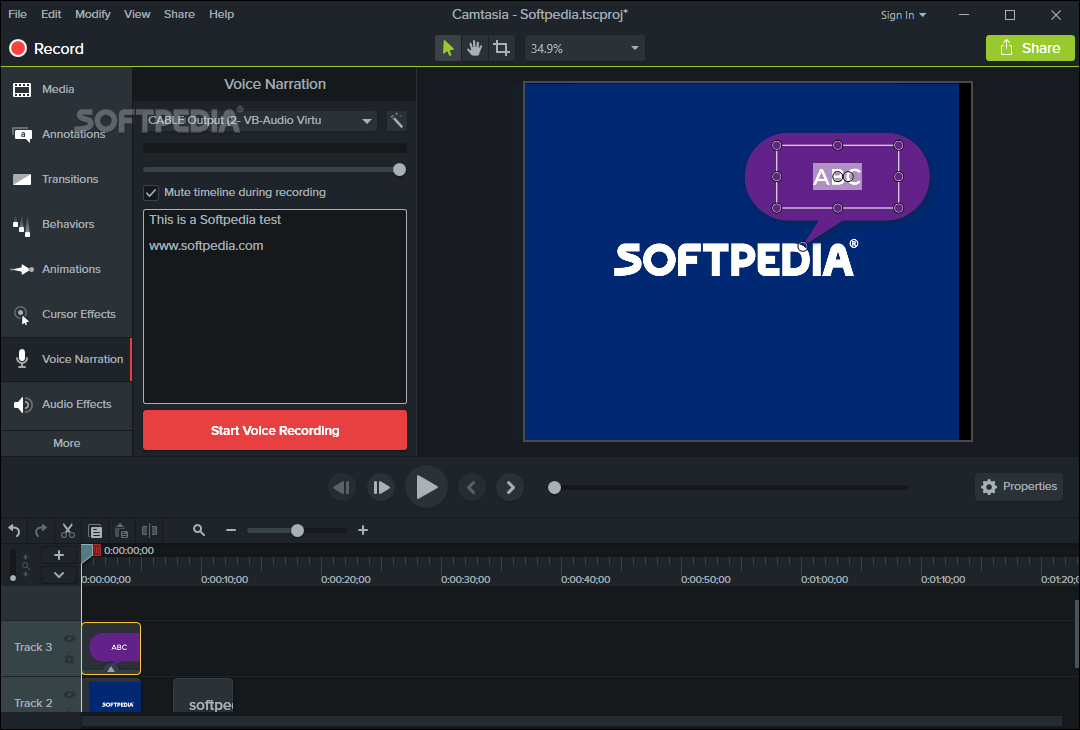The image size is (1080, 730).
Task: Step back to previous frame
Action: [342, 488]
